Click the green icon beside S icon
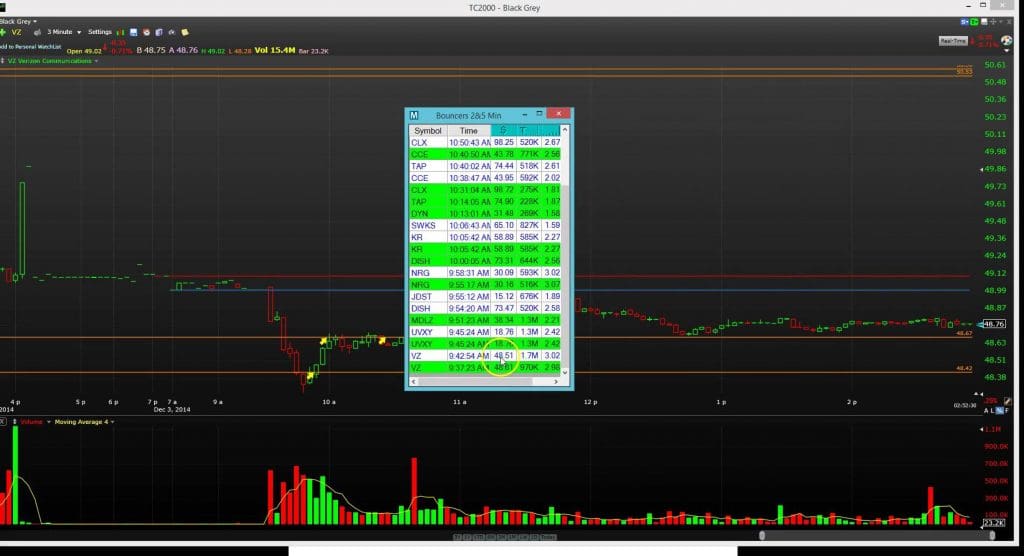Viewport: 1024px width, 556px height. 974,22
